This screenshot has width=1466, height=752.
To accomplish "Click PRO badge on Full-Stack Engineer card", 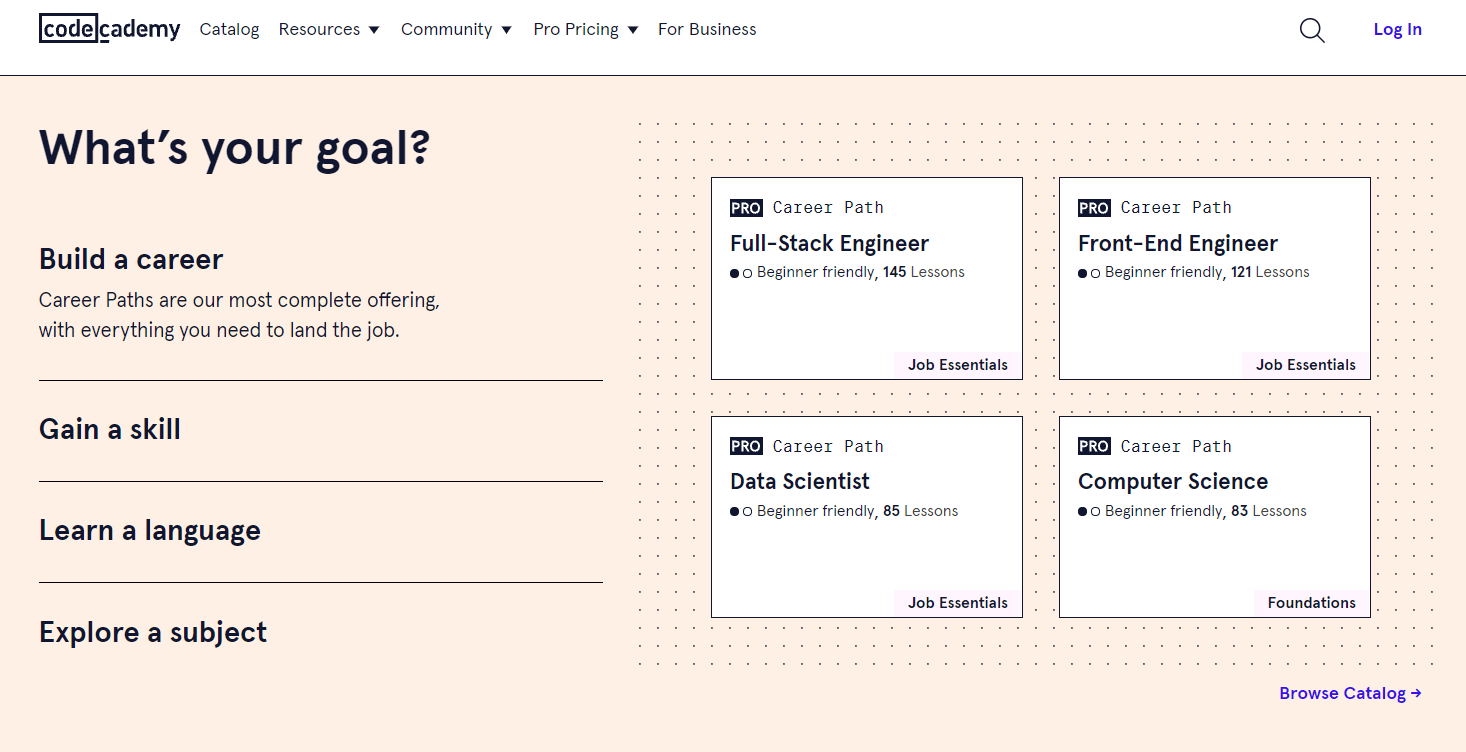I will point(746,208).
